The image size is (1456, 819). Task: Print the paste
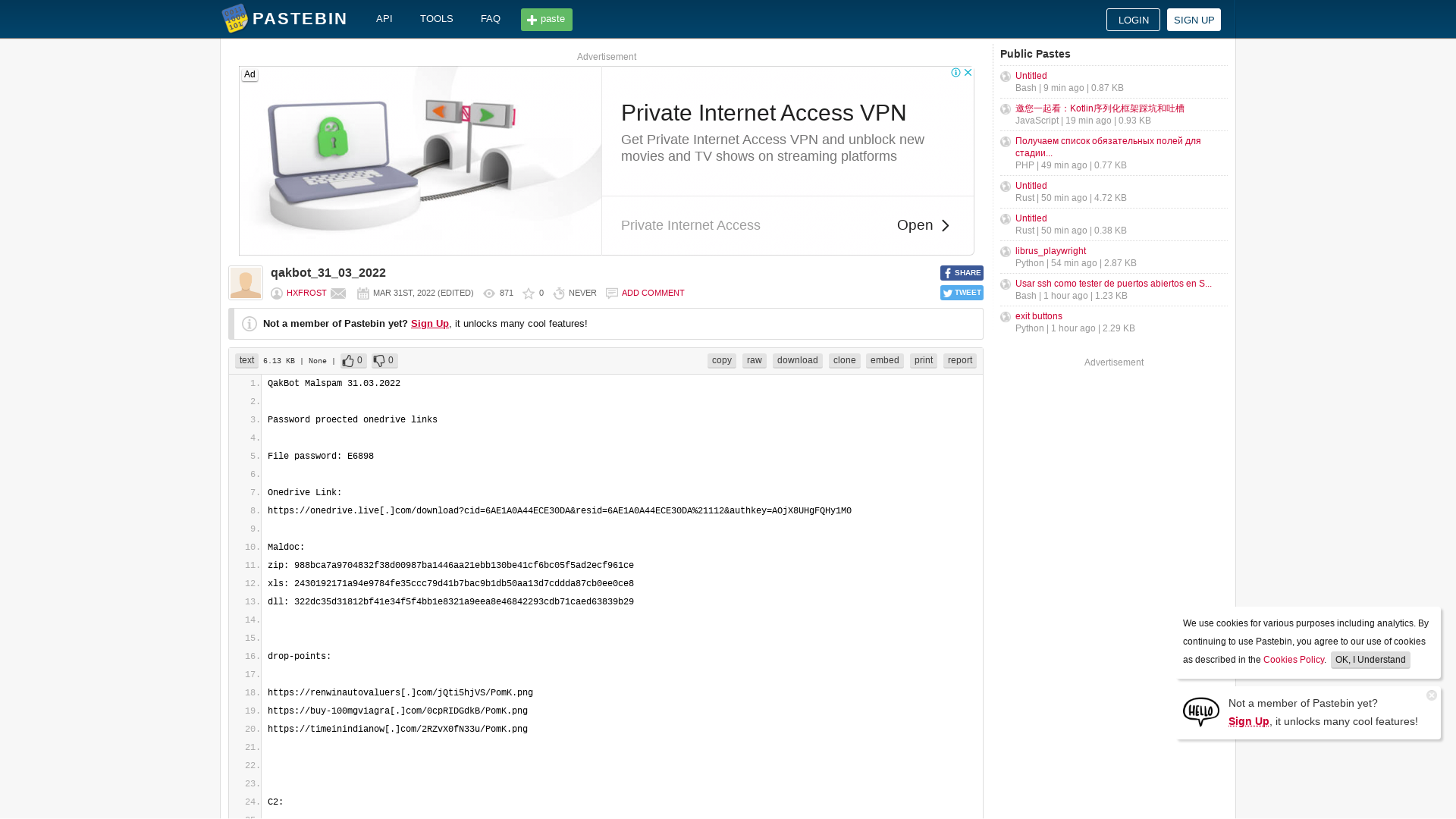pos(924,361)
